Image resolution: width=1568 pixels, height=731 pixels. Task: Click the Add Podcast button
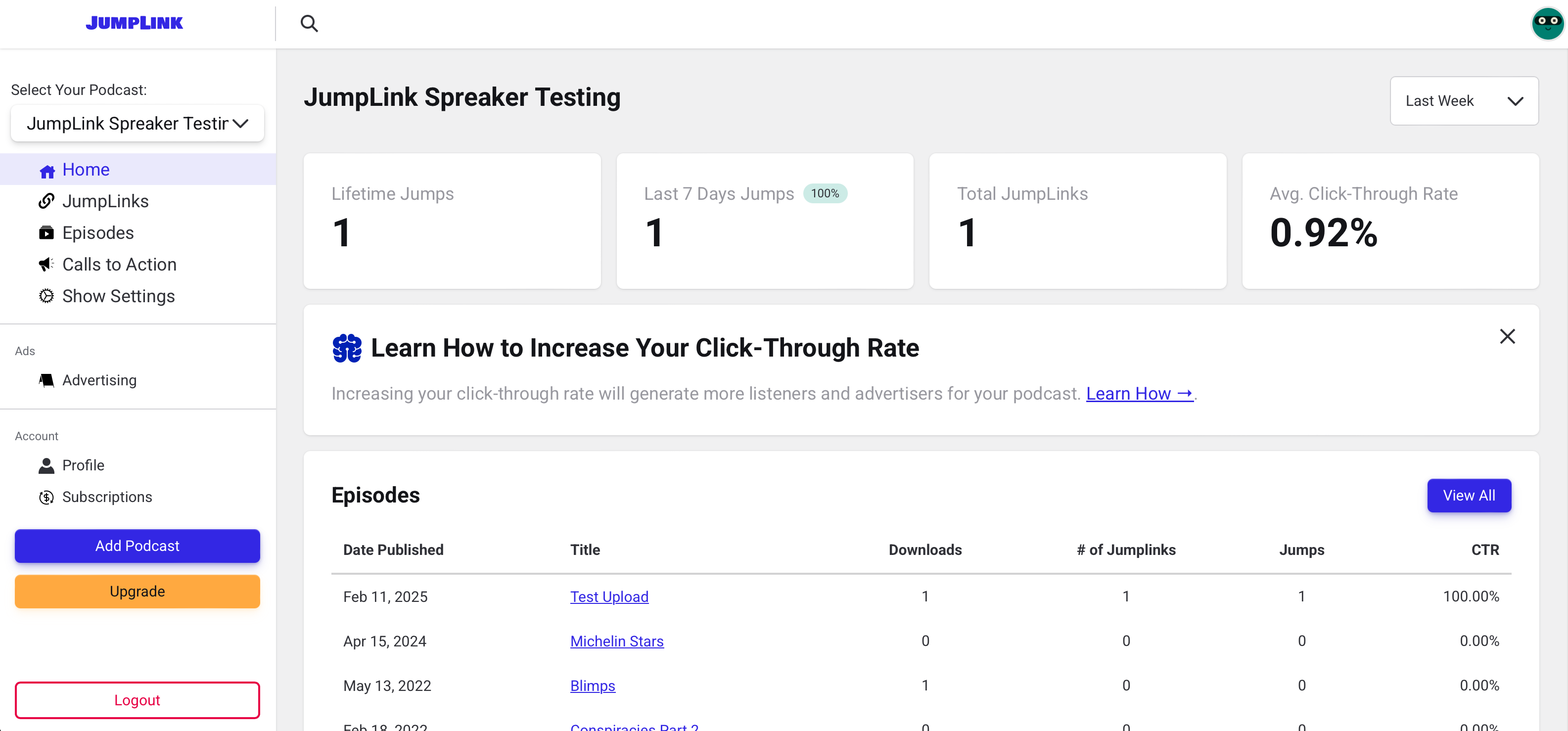[137, 546]
